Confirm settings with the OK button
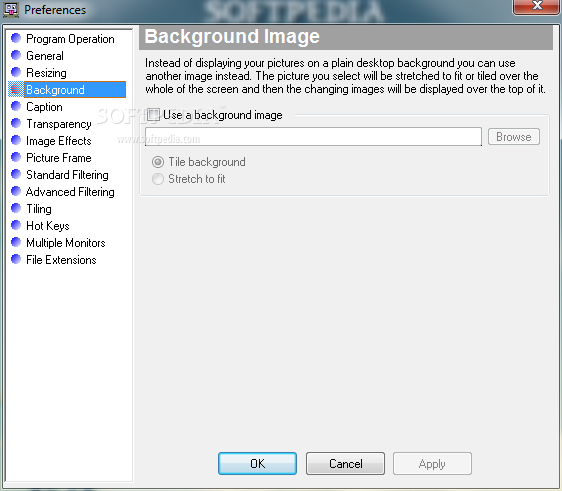Viewport: 562px width, 491px height. [x=257, y=463]
